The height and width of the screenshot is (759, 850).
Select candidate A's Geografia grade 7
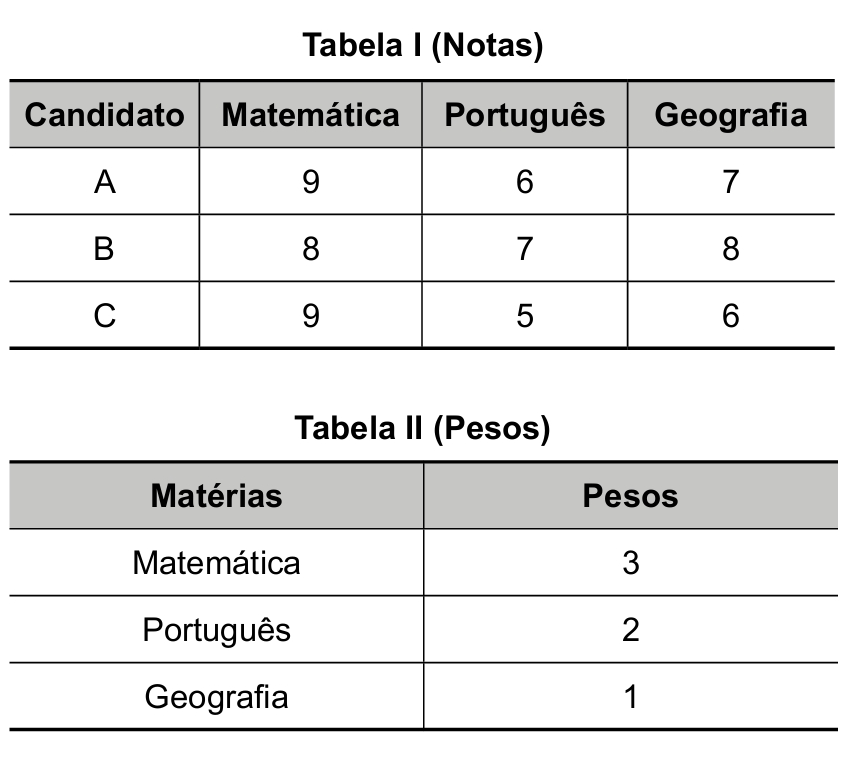pyautogui.click(x=731, y=182)
